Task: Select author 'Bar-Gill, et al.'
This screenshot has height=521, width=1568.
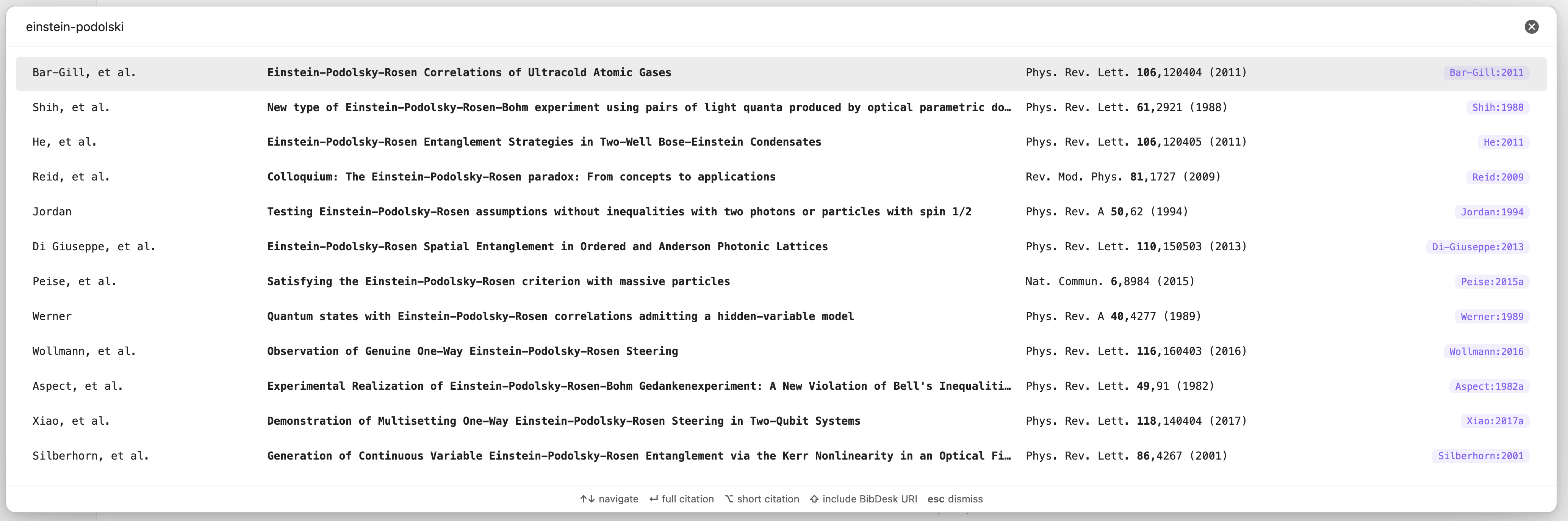Action: (x=84, y=72)
